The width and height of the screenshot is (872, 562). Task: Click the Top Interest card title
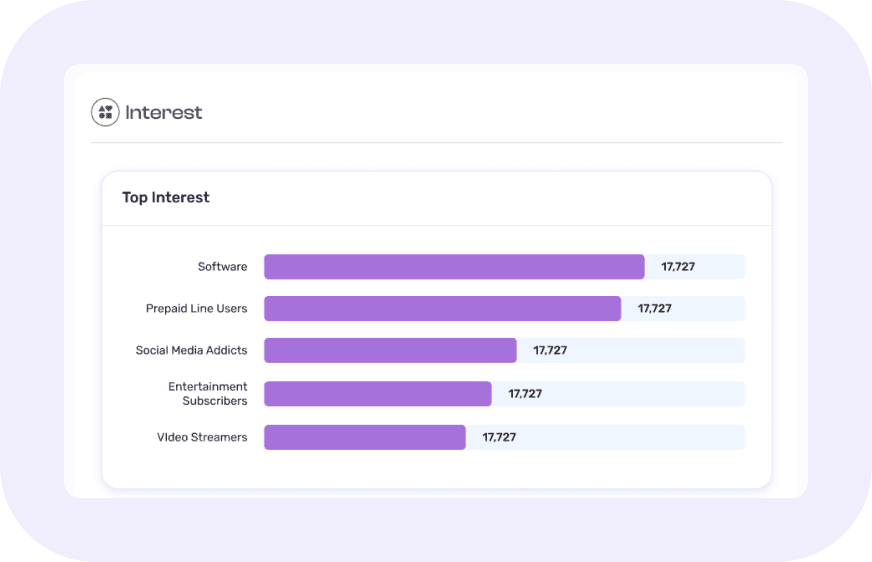[x=166, y=197]
